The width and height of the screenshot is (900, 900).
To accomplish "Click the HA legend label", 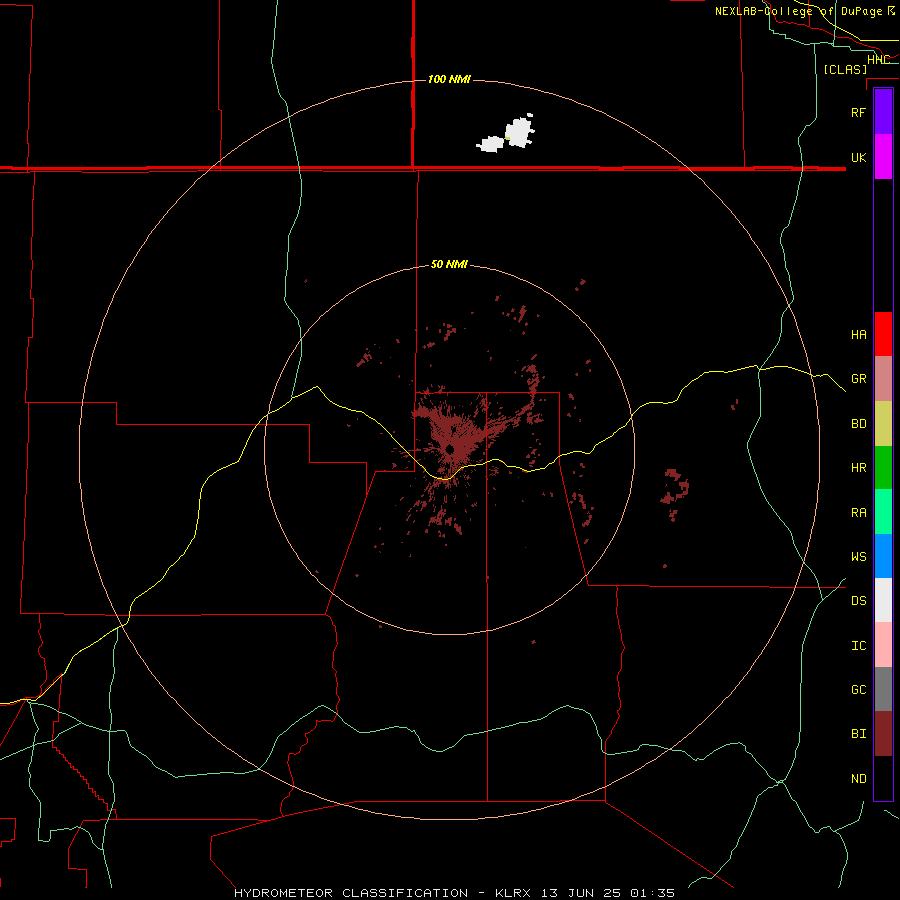I will point(858,334).
